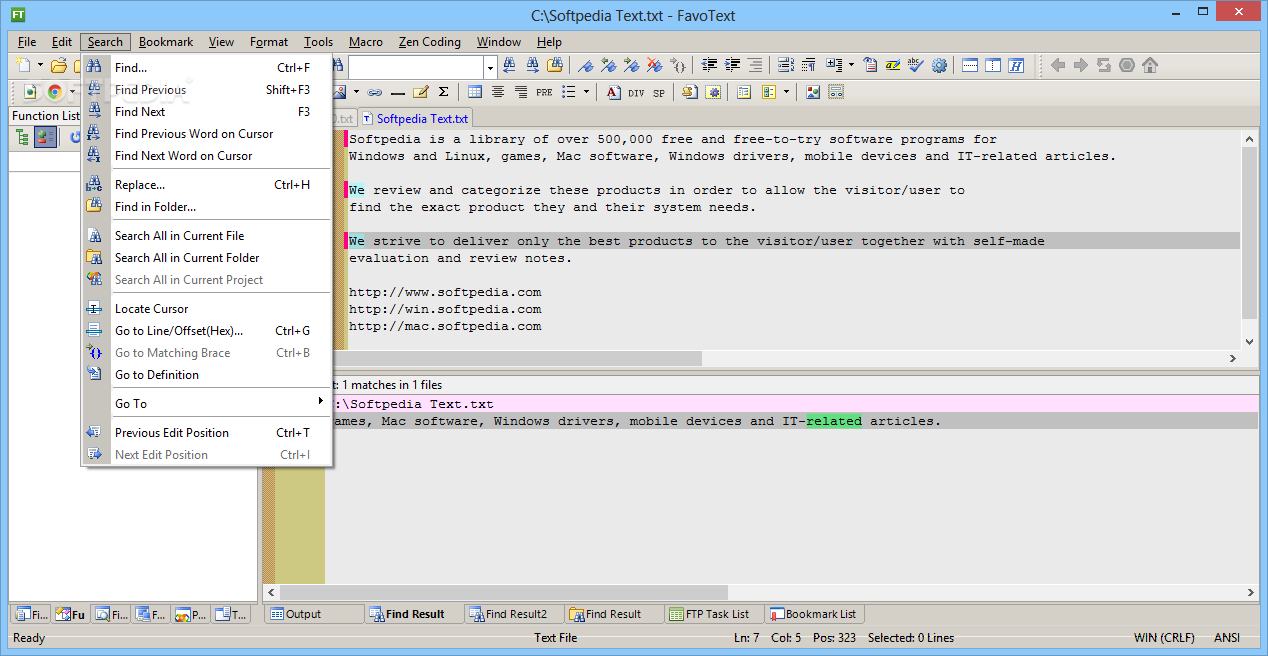
Task: Switch to the Output bottom tab
Action: coord(313,614)
